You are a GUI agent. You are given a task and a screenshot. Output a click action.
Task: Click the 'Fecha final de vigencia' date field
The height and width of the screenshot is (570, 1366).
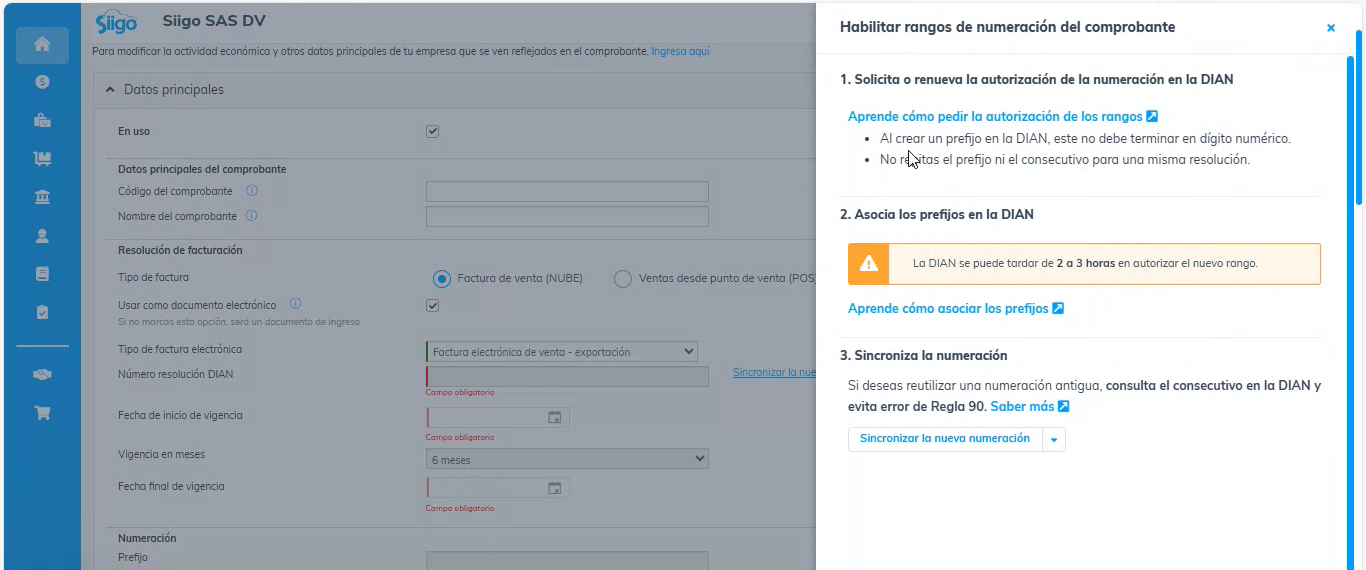[498, 488]
